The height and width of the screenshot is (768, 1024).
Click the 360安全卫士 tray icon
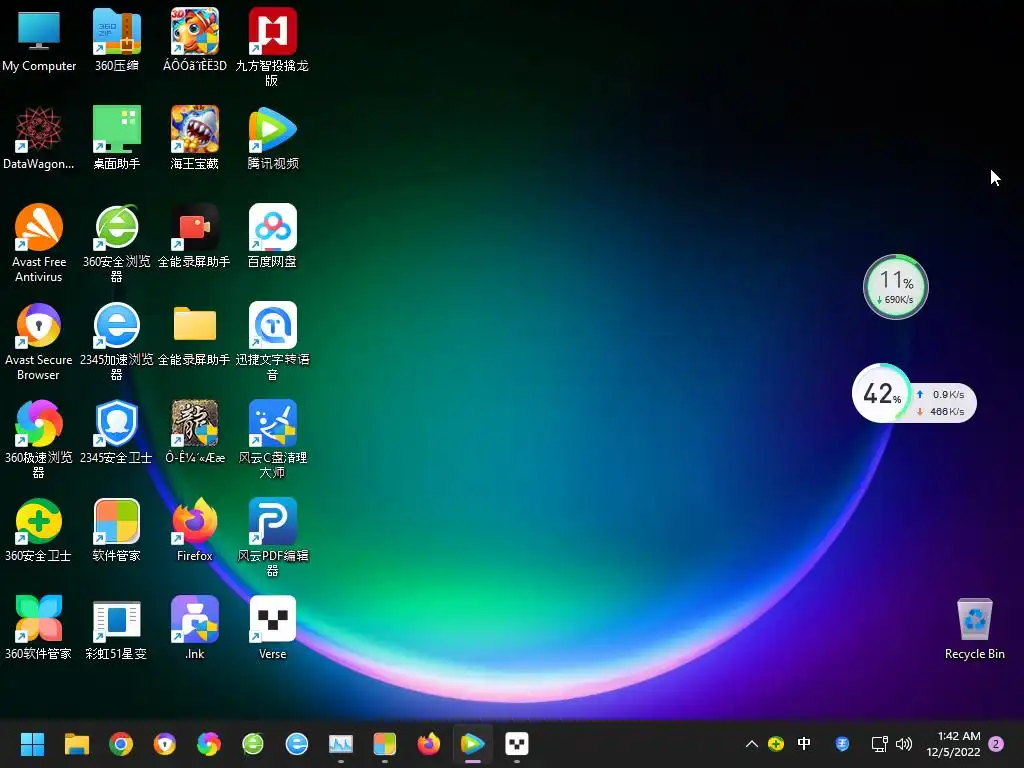(x=776, y=744)
